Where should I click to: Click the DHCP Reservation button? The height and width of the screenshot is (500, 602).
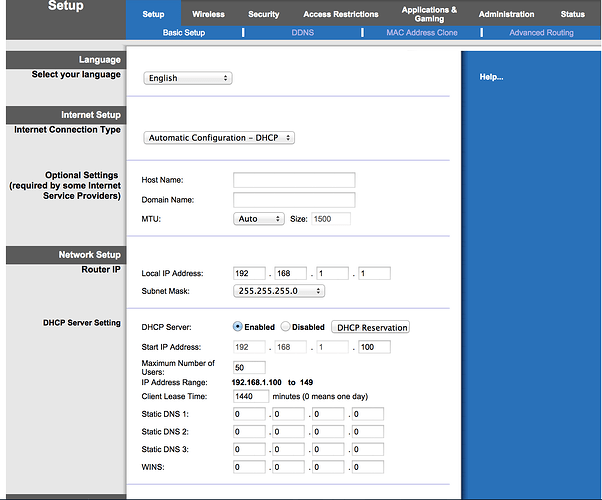coord(370,327)
